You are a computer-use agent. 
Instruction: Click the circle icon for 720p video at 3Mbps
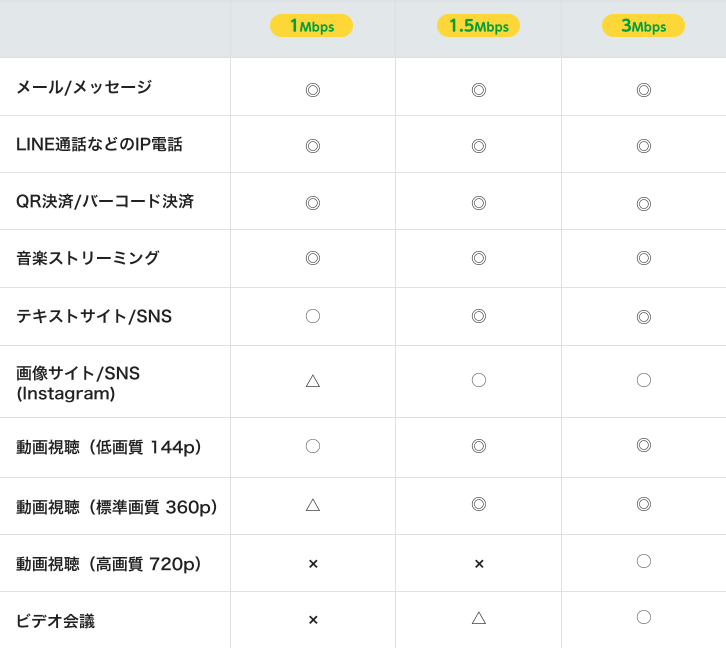click(644, 561)
